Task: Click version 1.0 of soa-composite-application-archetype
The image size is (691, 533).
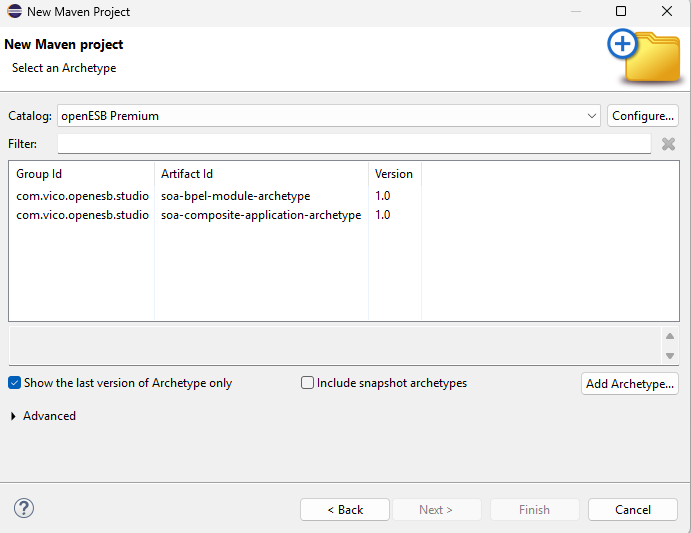Action: pos(383,215)
